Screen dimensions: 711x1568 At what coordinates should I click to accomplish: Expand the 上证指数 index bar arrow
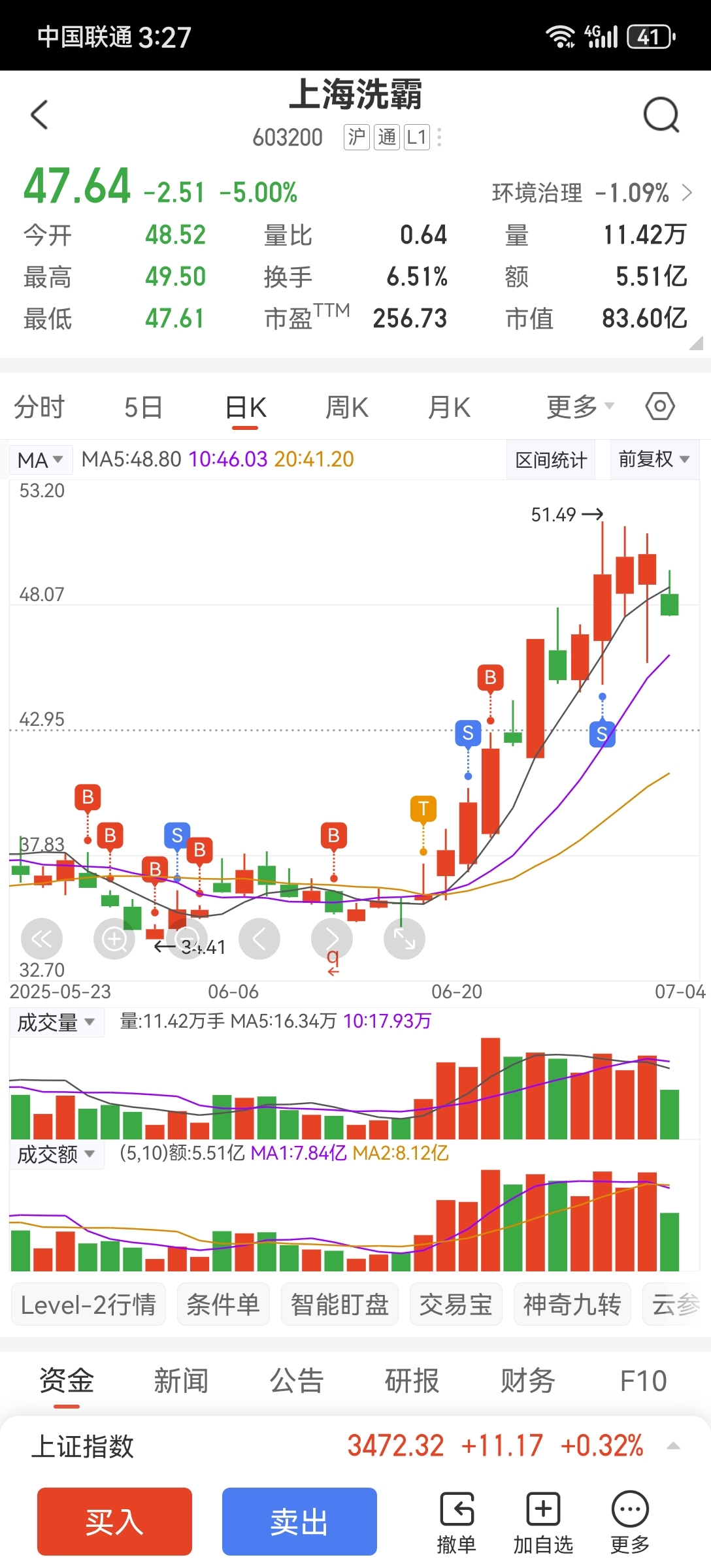[673, 1446]
